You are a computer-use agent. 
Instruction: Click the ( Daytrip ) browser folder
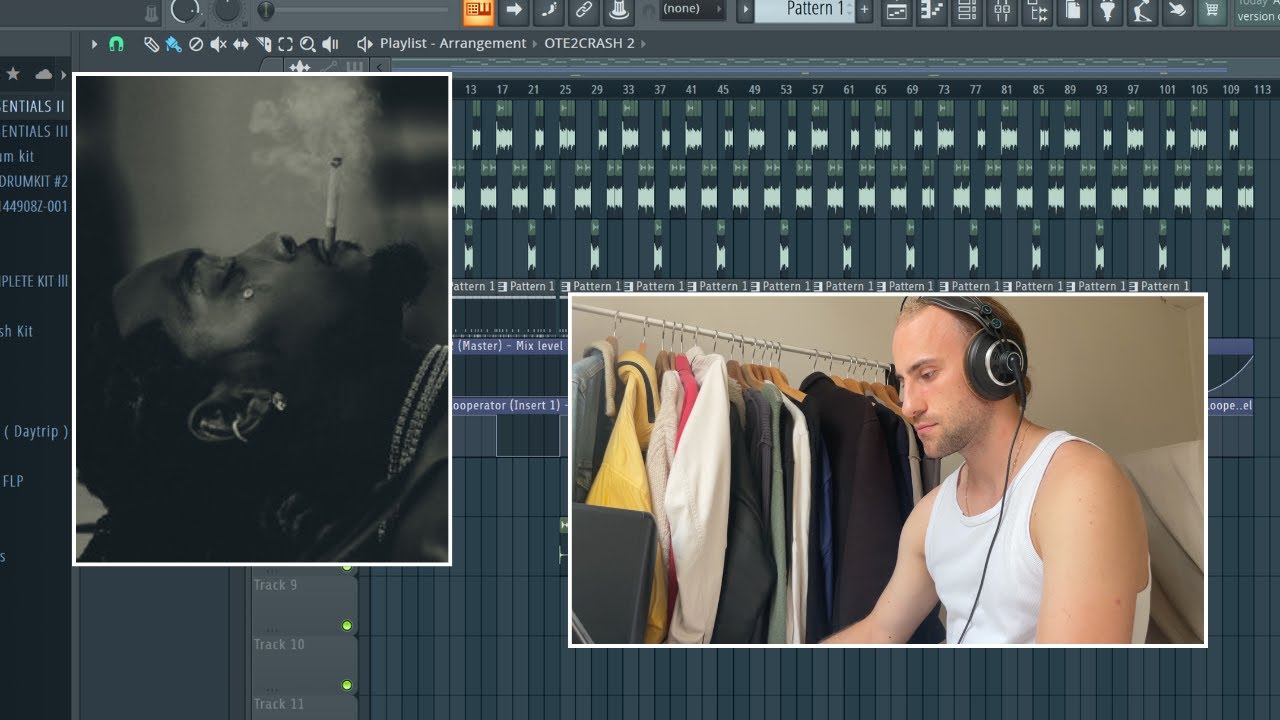36,432
